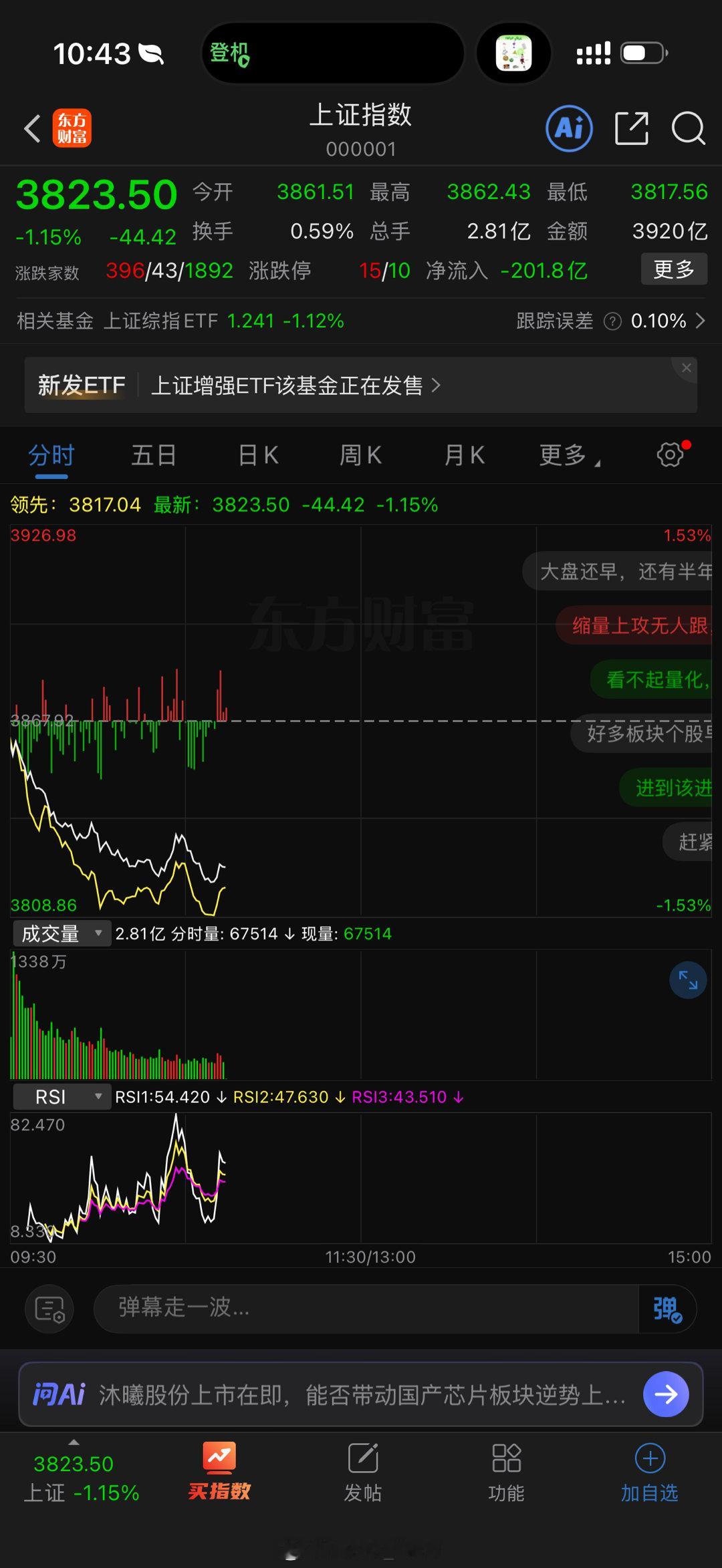
Task: Tap the 问Ai logo label
Action: click(x=59, y=1394)
